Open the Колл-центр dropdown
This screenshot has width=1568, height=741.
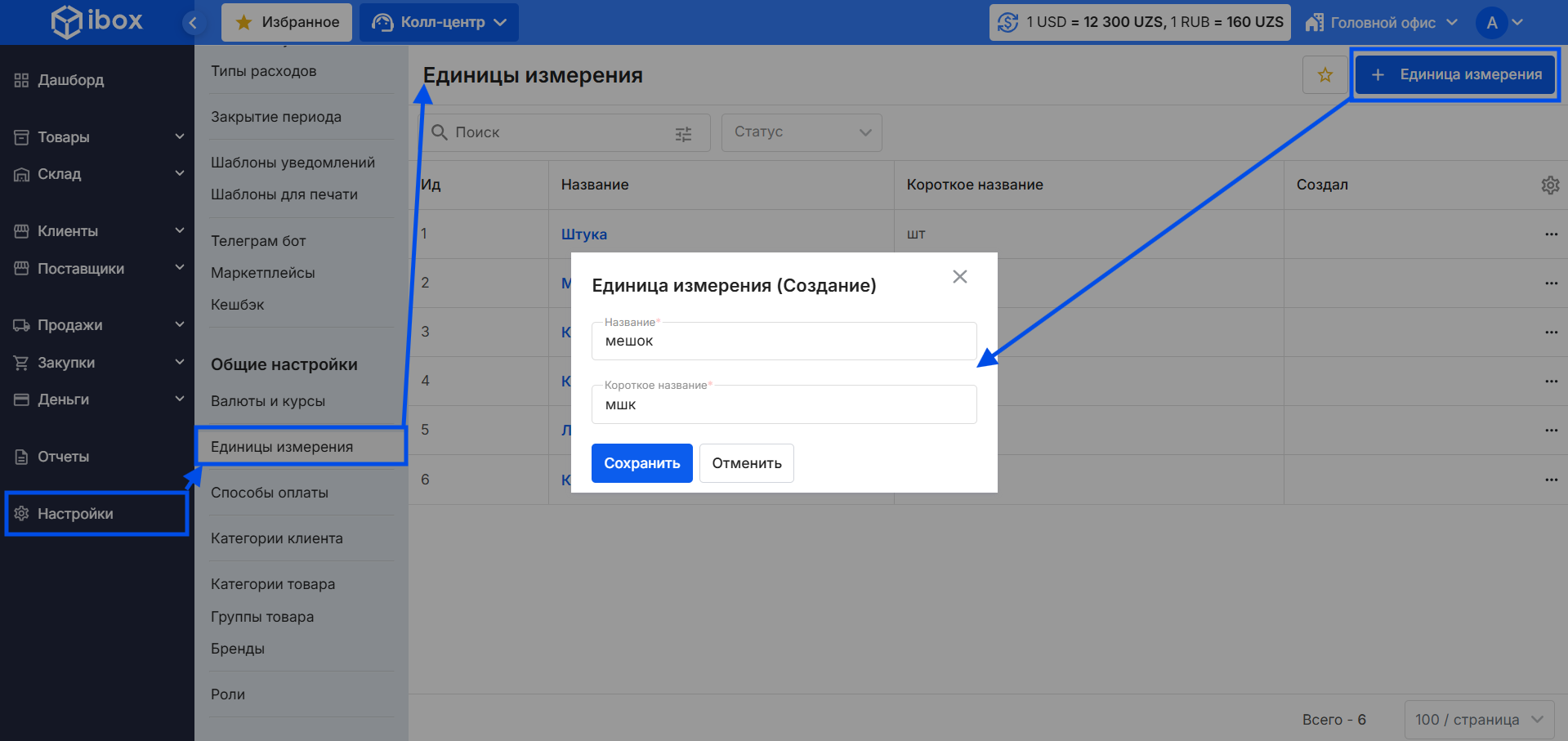439,23
